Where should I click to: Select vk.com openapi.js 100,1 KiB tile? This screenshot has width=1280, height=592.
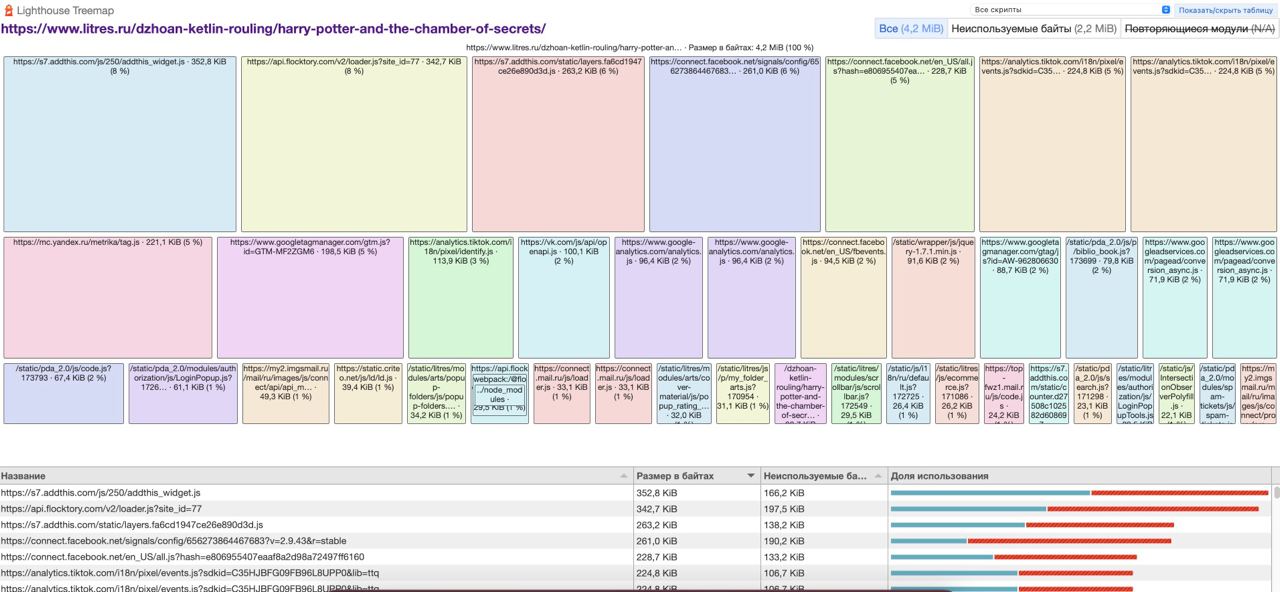[x=564, y=297]
